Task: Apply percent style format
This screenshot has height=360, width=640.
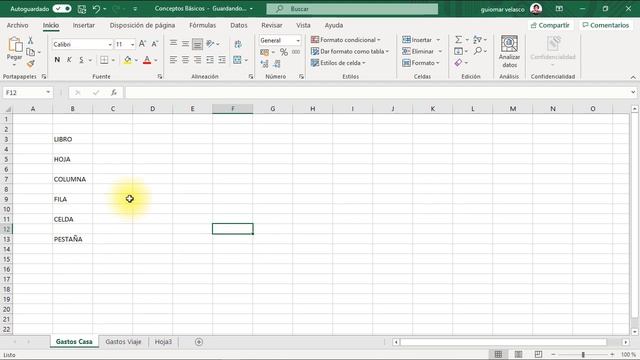Action: tap(284, 52)
